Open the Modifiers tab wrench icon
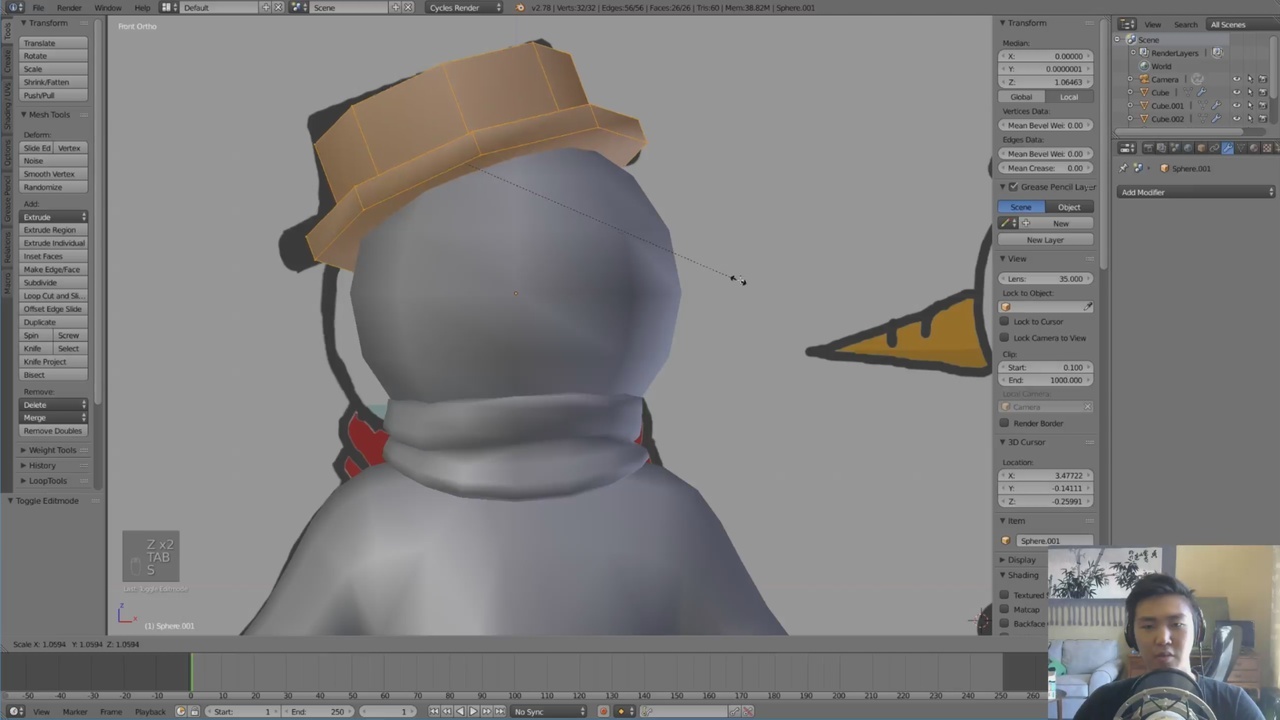The image size is (1280, 720). [x=1227, y=148]
